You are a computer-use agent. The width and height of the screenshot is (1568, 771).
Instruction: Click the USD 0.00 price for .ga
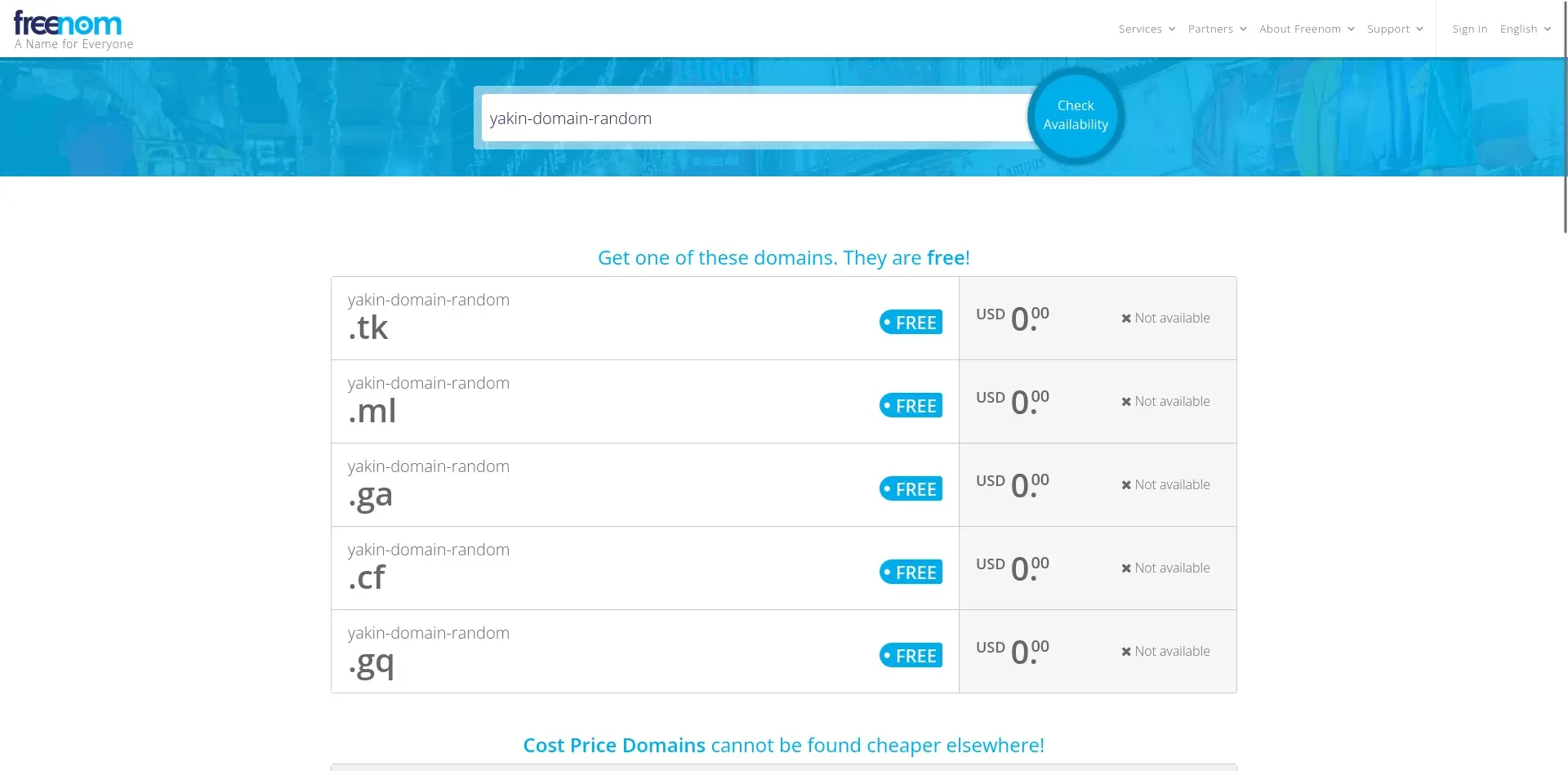click(x=1013, y=484)
